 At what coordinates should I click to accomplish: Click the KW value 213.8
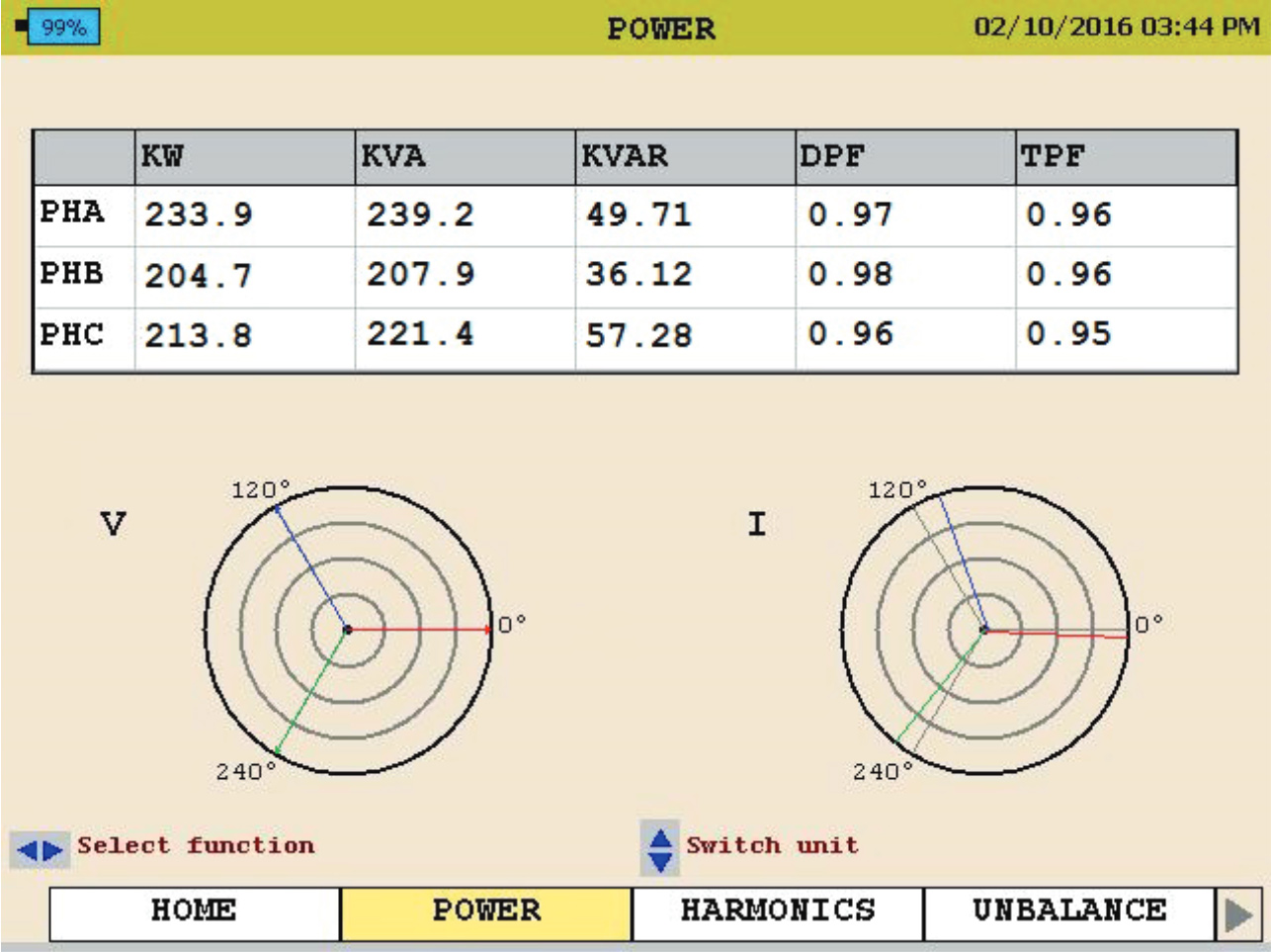point(199,336)
